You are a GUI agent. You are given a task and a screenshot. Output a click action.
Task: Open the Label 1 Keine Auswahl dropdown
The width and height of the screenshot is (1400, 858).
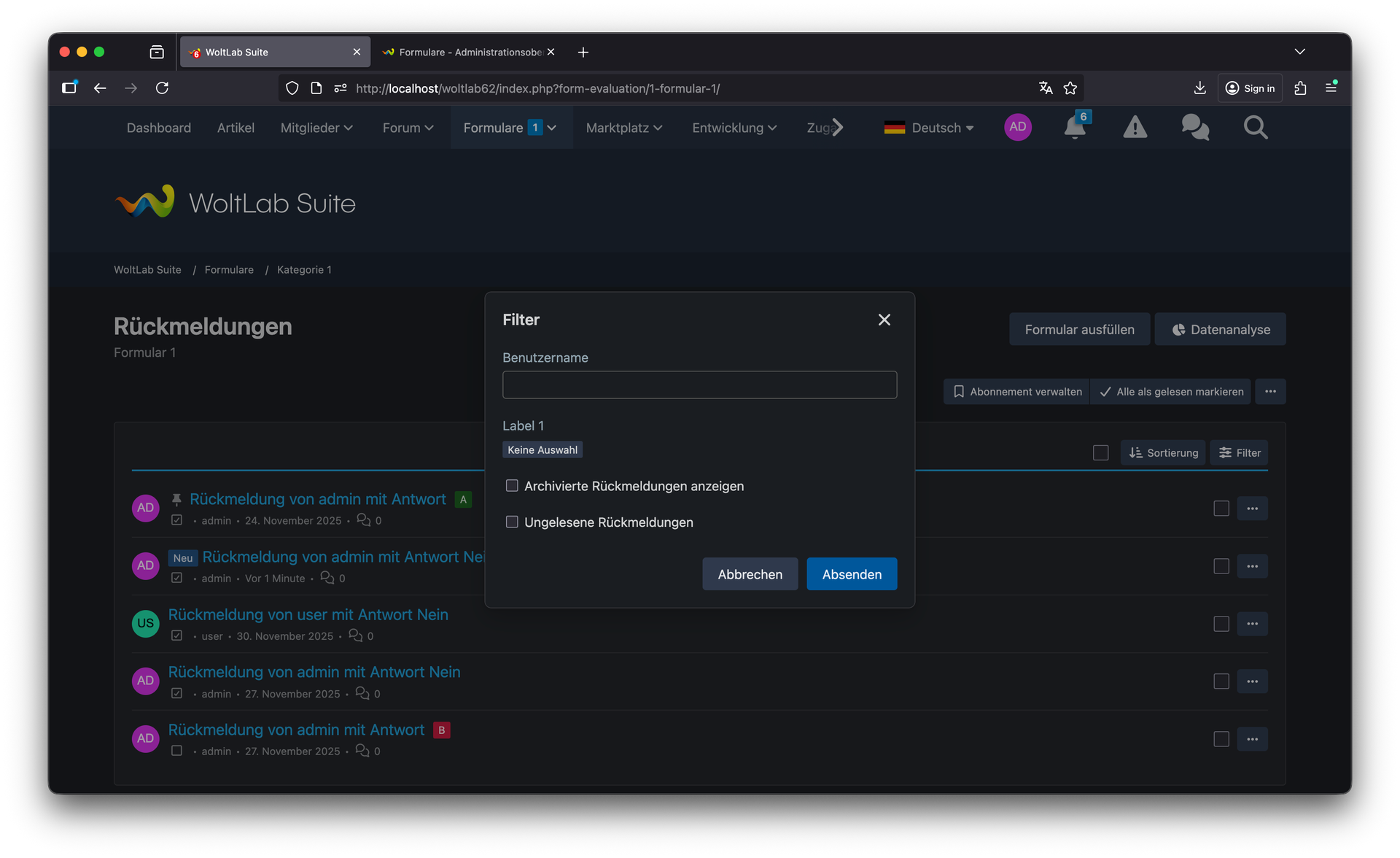tap(542, 450)
